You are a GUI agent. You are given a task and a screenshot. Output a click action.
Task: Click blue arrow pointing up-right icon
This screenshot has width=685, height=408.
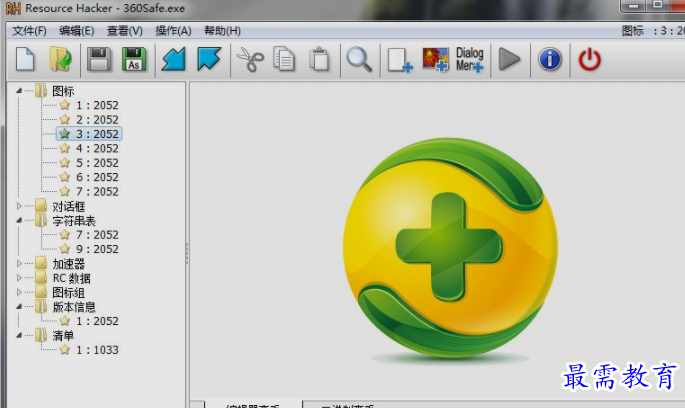click(209, 59)
